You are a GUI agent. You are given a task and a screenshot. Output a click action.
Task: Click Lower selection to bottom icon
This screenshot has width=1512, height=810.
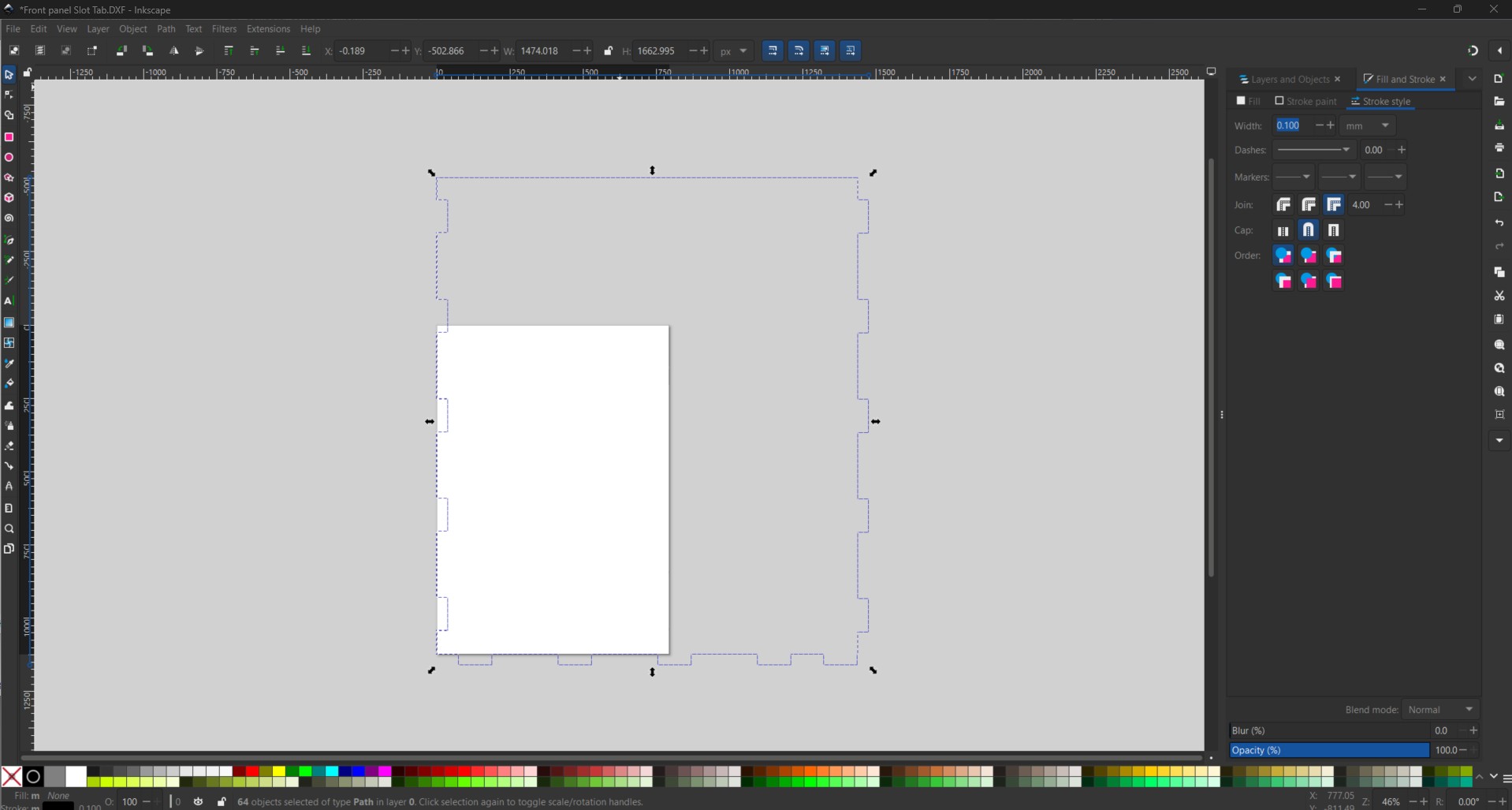click(x=306, y=50)
